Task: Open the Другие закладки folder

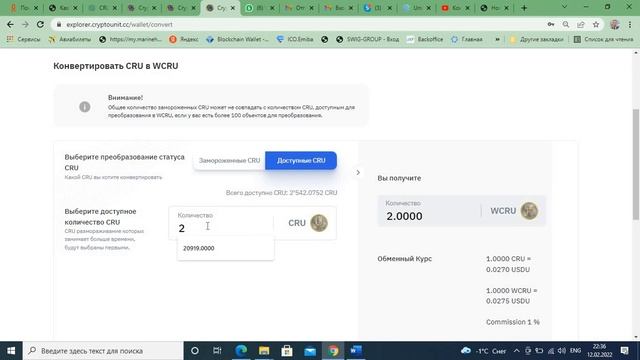Action: tap(536, 40)
